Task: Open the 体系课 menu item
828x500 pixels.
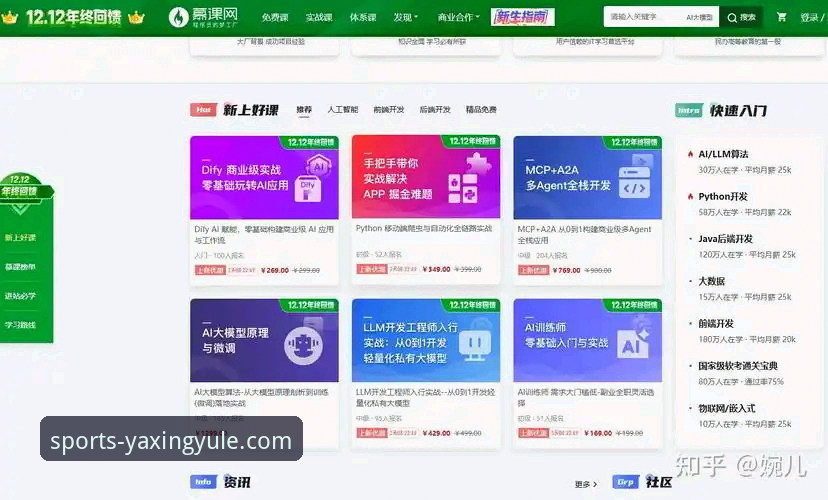Action: click(363, 17)
